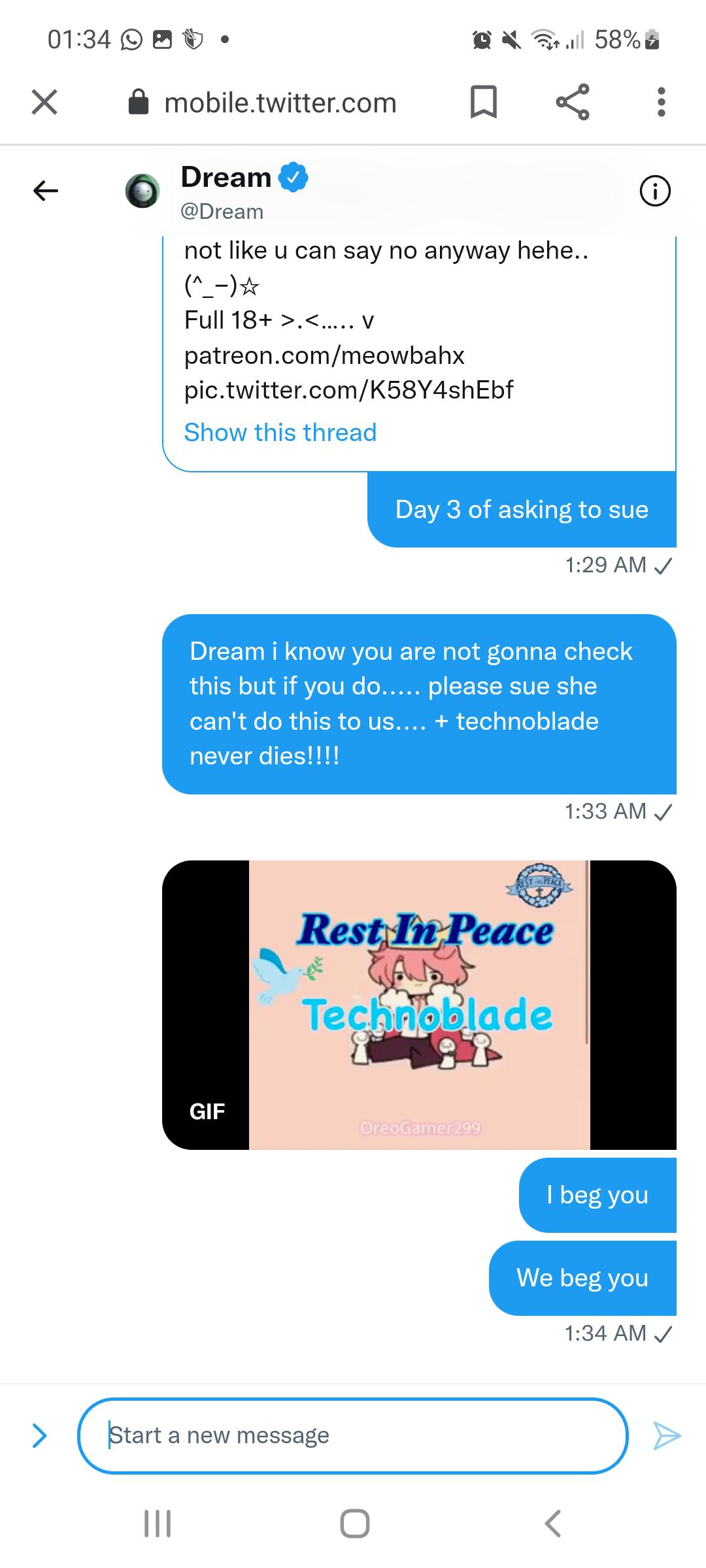Open Android recent apps button
The width and height of the screenshot is (706, 1568).
[x=158, y=1524]
